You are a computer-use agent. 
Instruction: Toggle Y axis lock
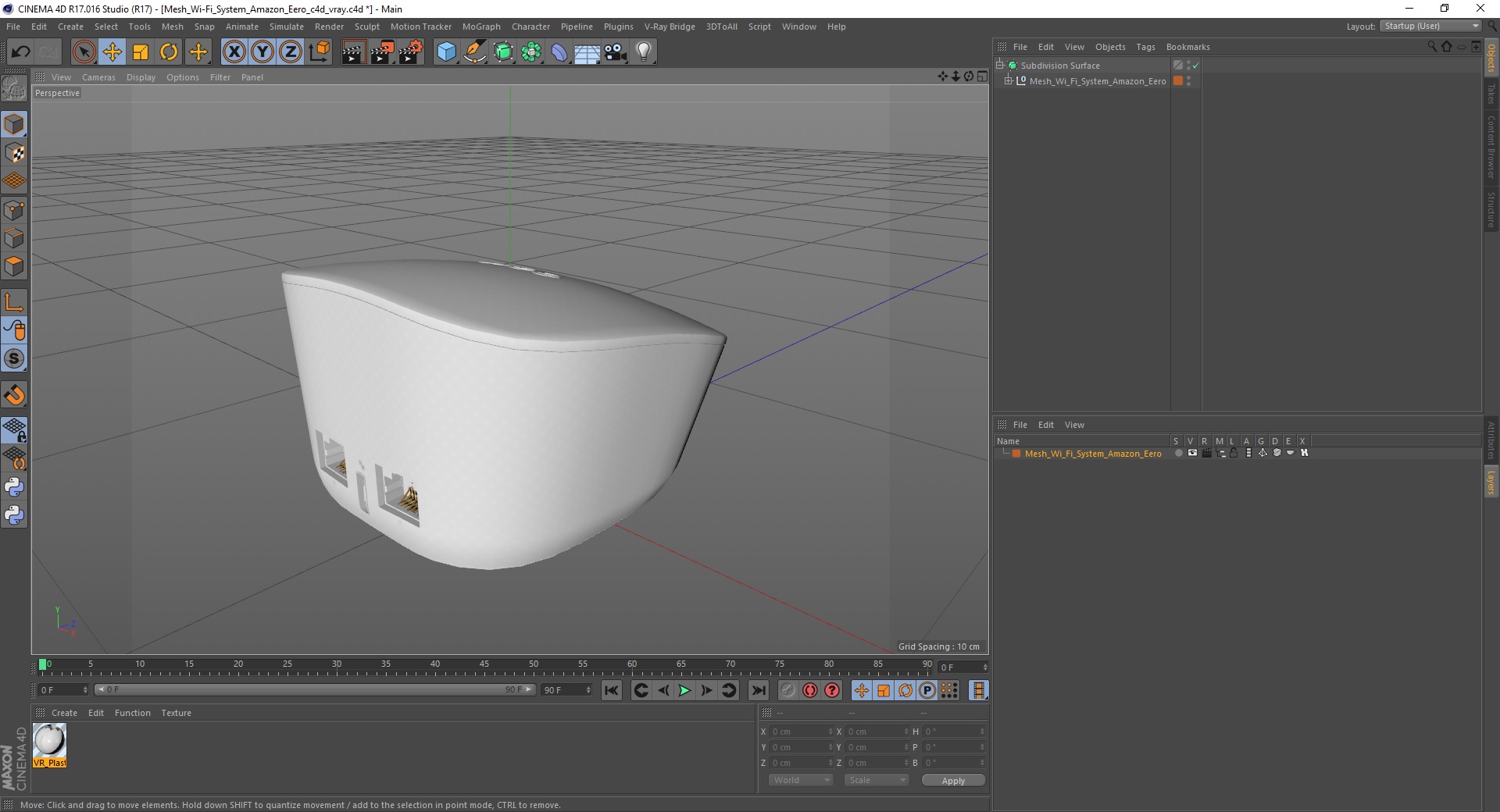pos(262,52)
